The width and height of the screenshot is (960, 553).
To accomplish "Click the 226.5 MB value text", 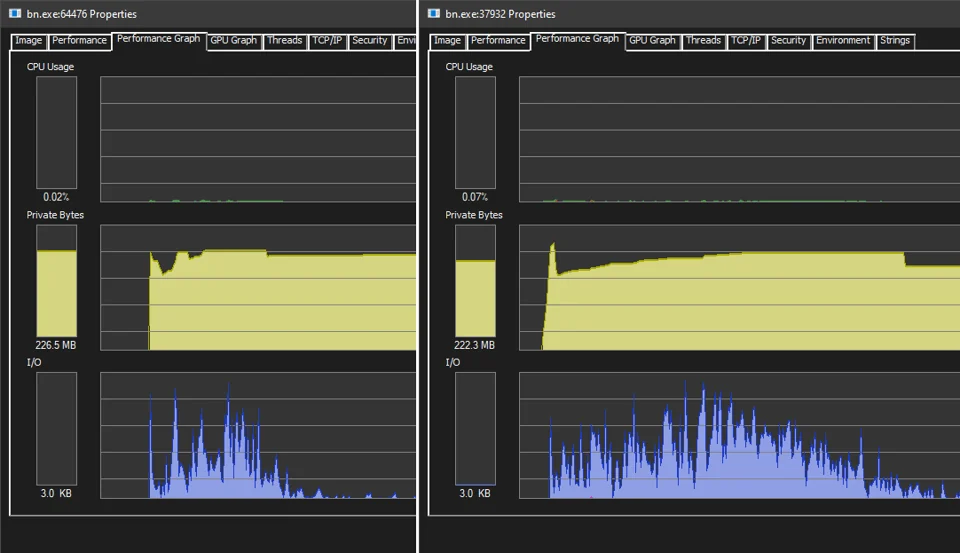I will pyautogui.click(x=56, y=345).
